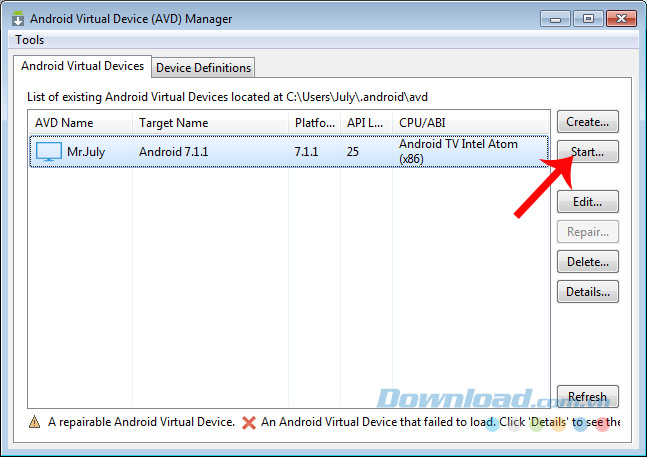The width and height of the screenshot is (647, 457).
Task: Switch to the Device Definitions tab
Action: [x=203, y=68]
